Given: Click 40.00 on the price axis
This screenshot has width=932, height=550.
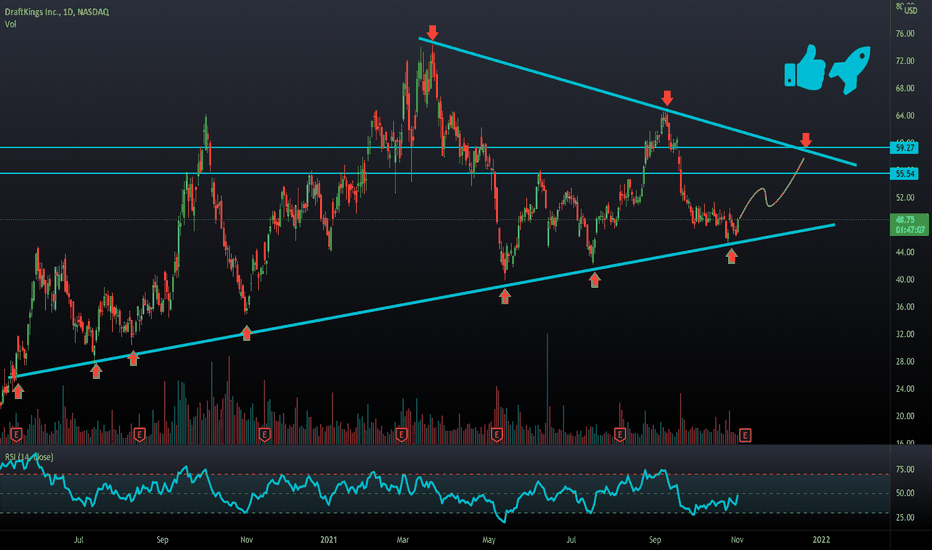Looking at the screenshot, I should [x=905, y=279].
